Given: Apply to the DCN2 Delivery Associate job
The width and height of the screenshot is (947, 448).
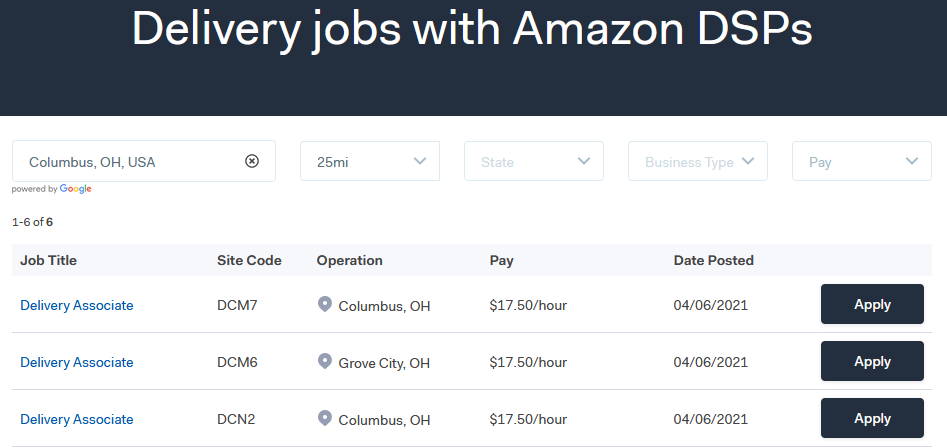Looking at the screenshot, I should [x=872, y=418].
